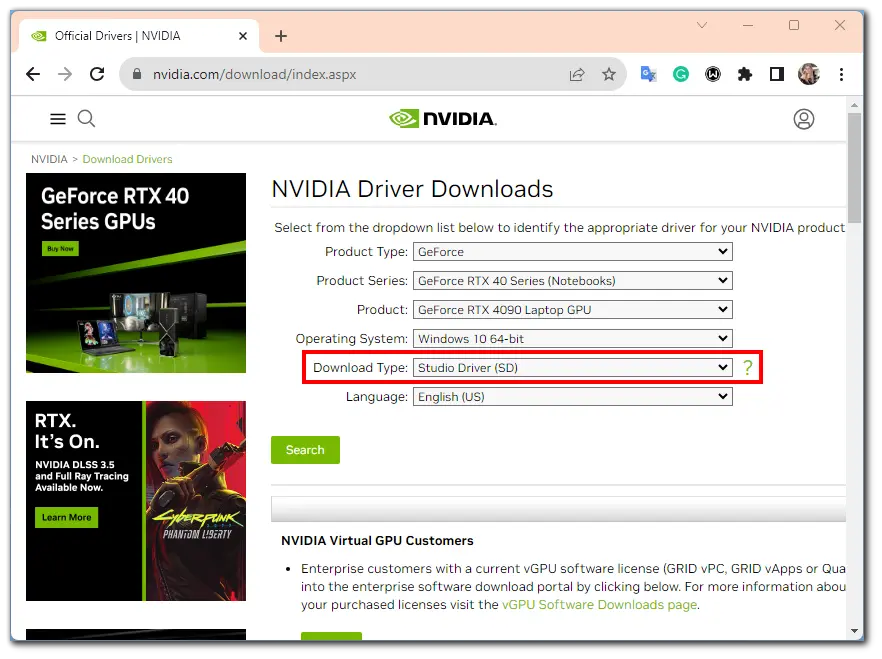Open the Operating System dropdown
Viewport: 882px width, 659px height.
click(573, 338)
